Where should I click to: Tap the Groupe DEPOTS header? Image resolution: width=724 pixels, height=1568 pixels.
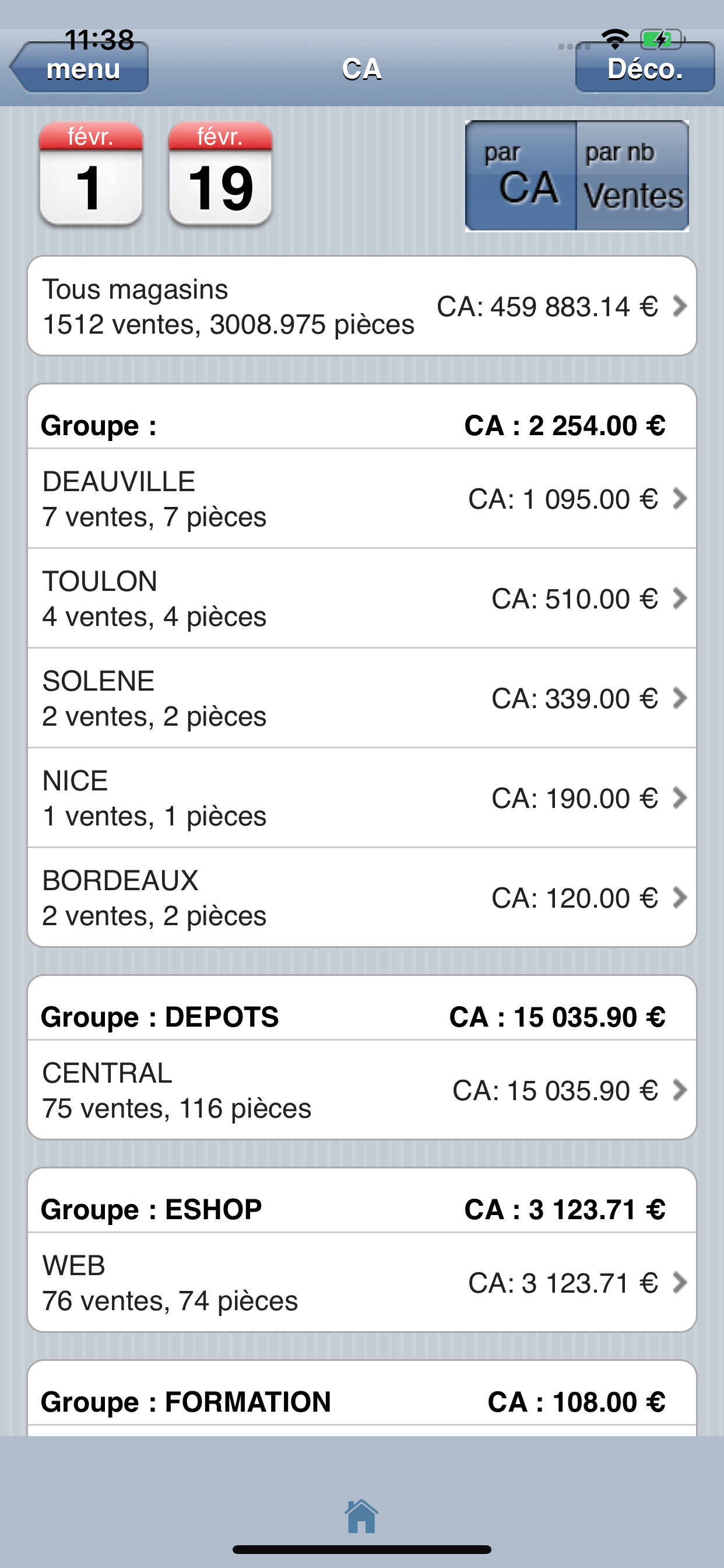tap(362, 1017)
